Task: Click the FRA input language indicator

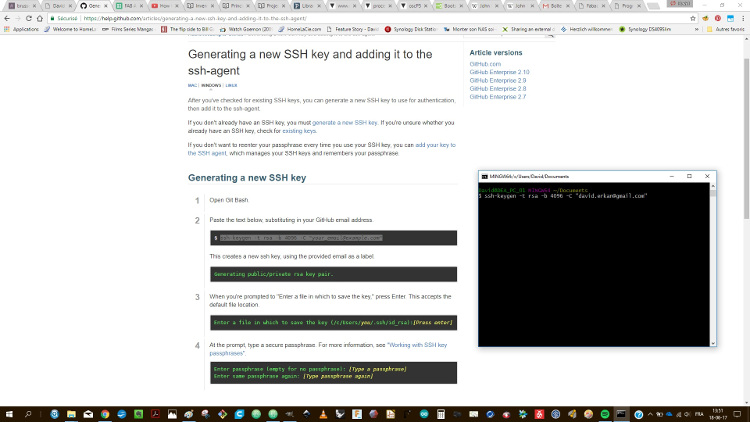Action: [x=699, y=414]
